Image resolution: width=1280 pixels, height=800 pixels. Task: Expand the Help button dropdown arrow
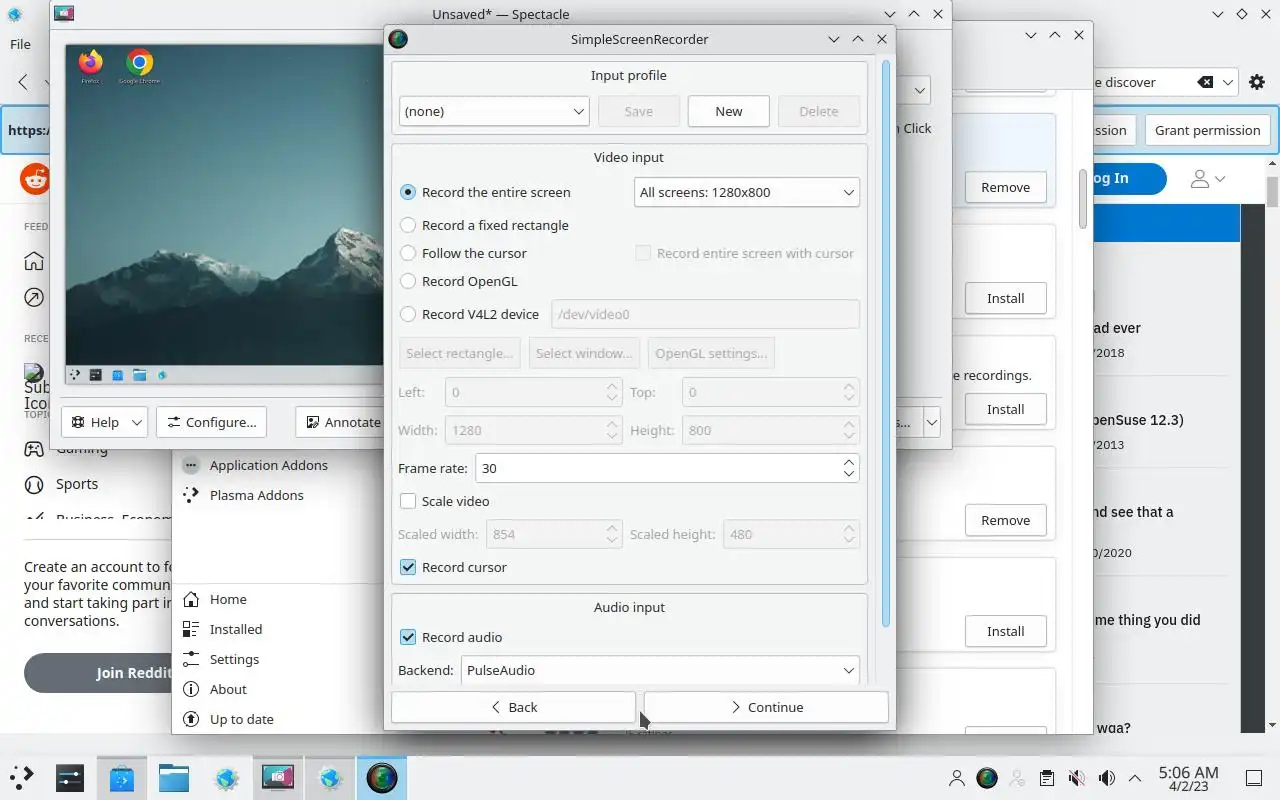point(137,422)
